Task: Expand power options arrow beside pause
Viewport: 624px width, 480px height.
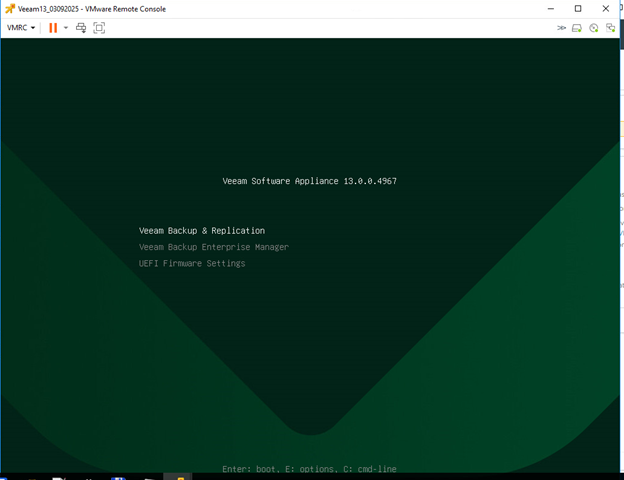Action: click(66, 28)
